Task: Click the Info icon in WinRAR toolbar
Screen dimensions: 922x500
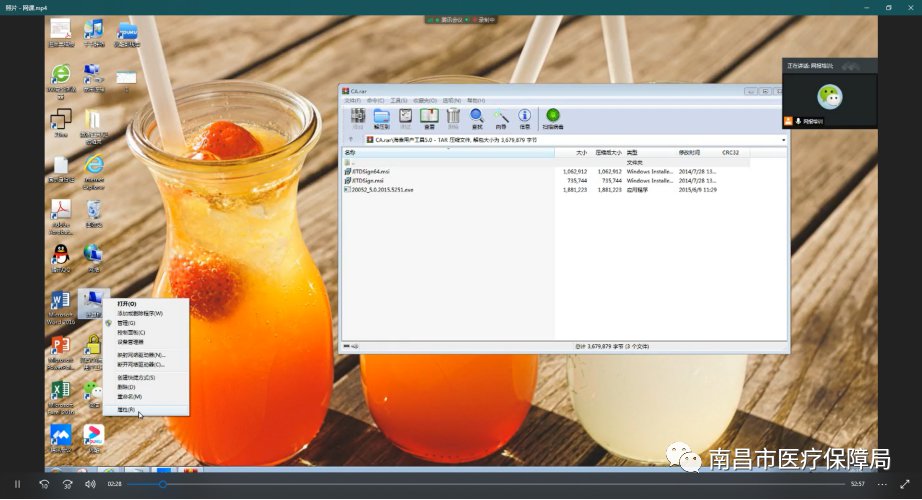Action: pyautogui.click(x=525, y=119)
